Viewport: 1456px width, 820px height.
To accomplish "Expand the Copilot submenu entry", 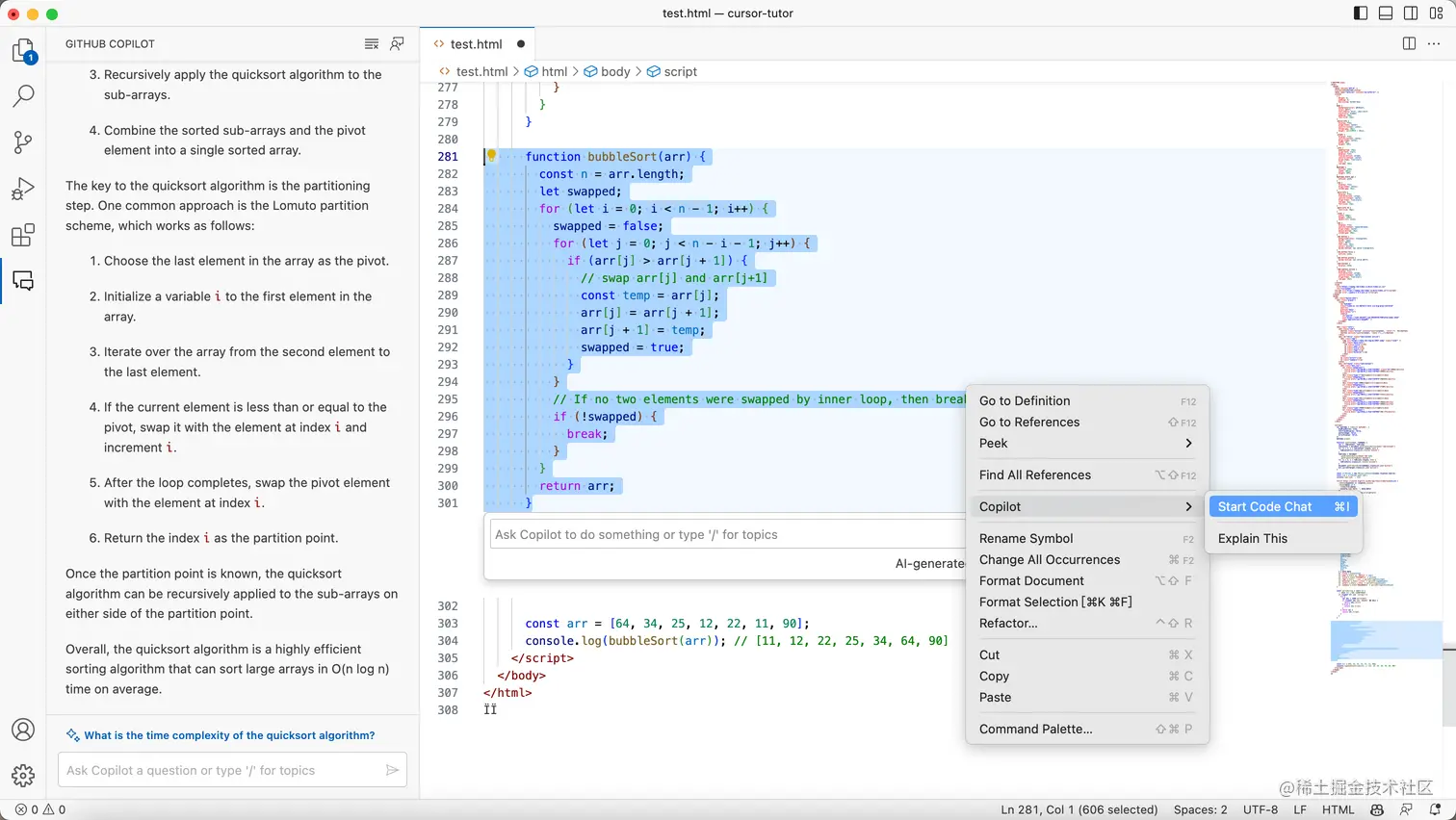I will [1087, 507].
